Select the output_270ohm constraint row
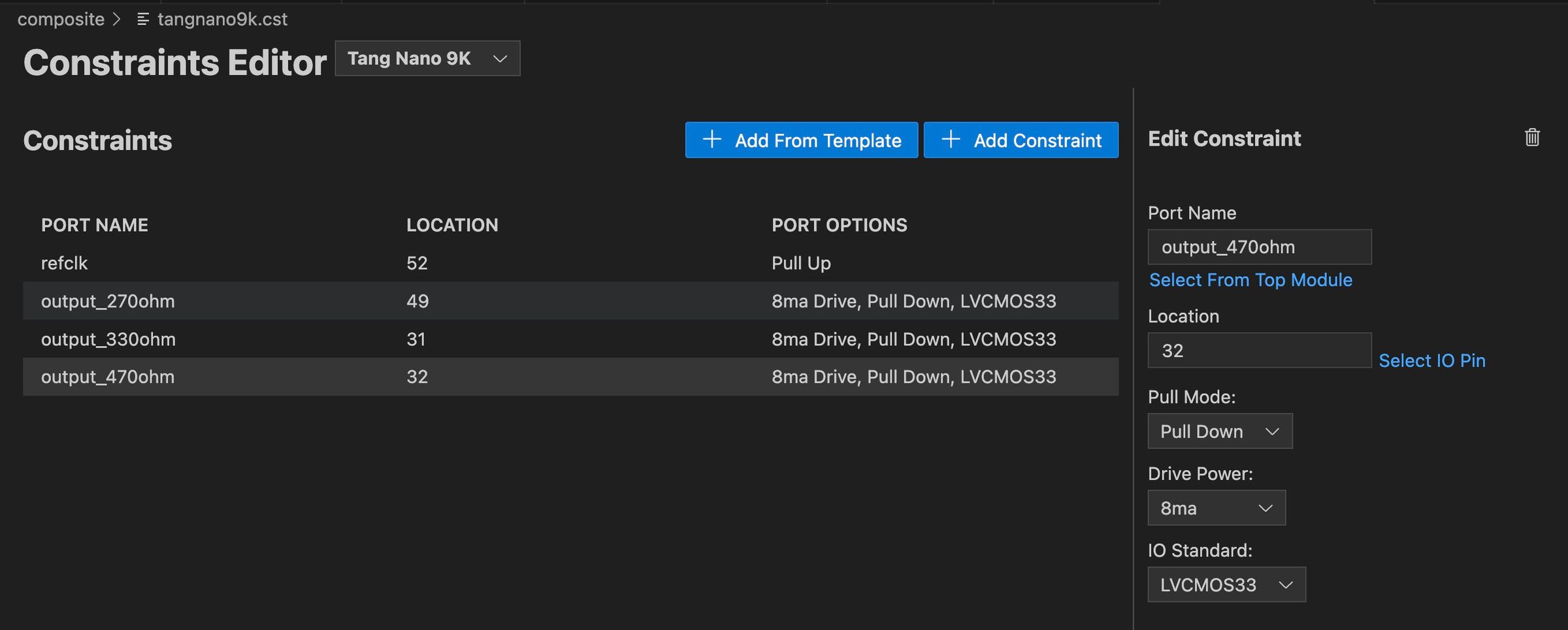Screen dimensions: 1568x630 [x=570, y=301]
